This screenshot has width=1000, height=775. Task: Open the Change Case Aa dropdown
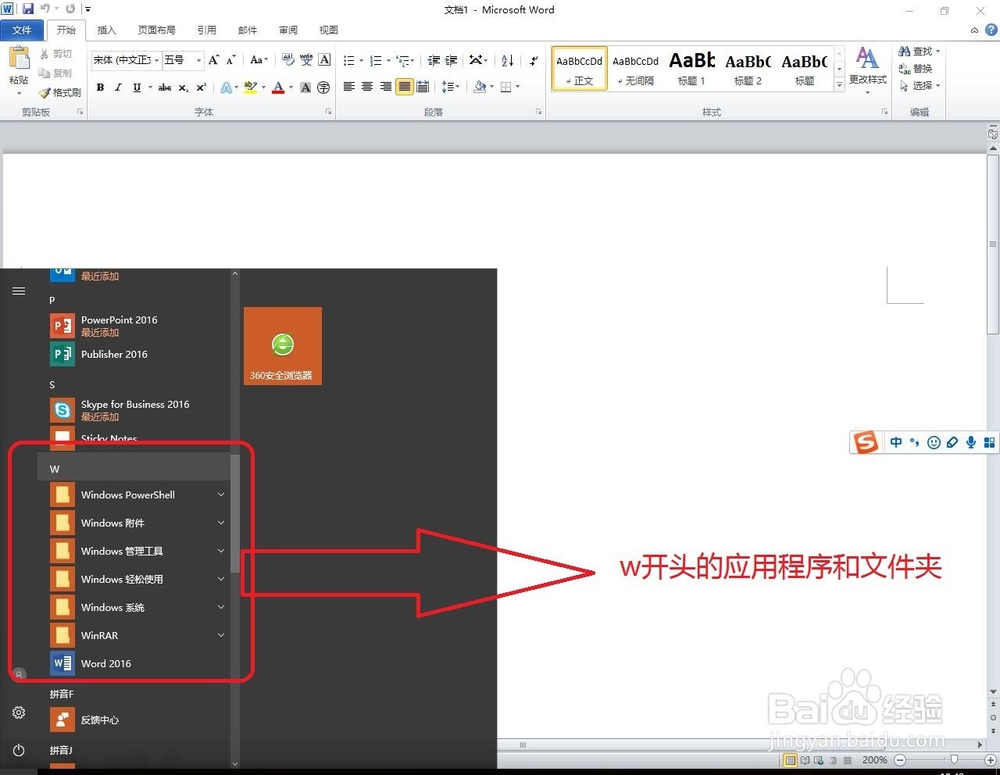click(258, 60)
